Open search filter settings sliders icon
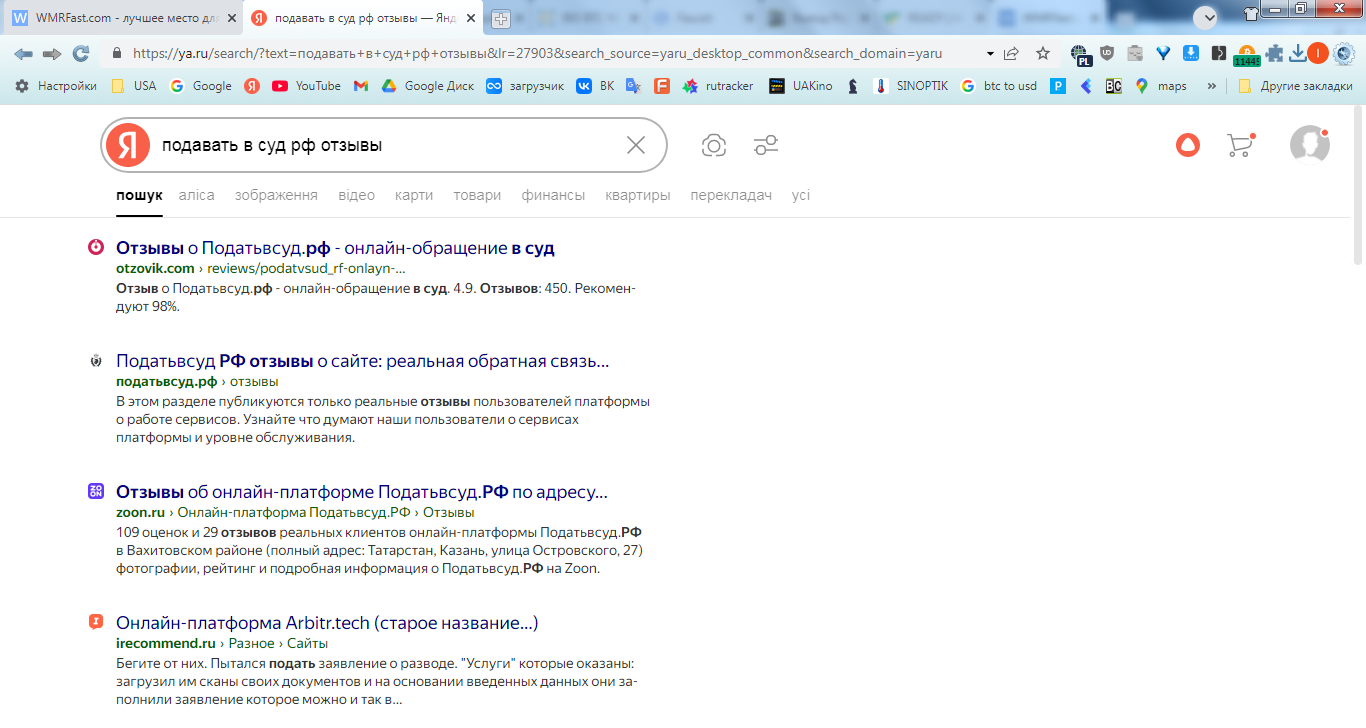1366x728 pixels. coord(766,146)
